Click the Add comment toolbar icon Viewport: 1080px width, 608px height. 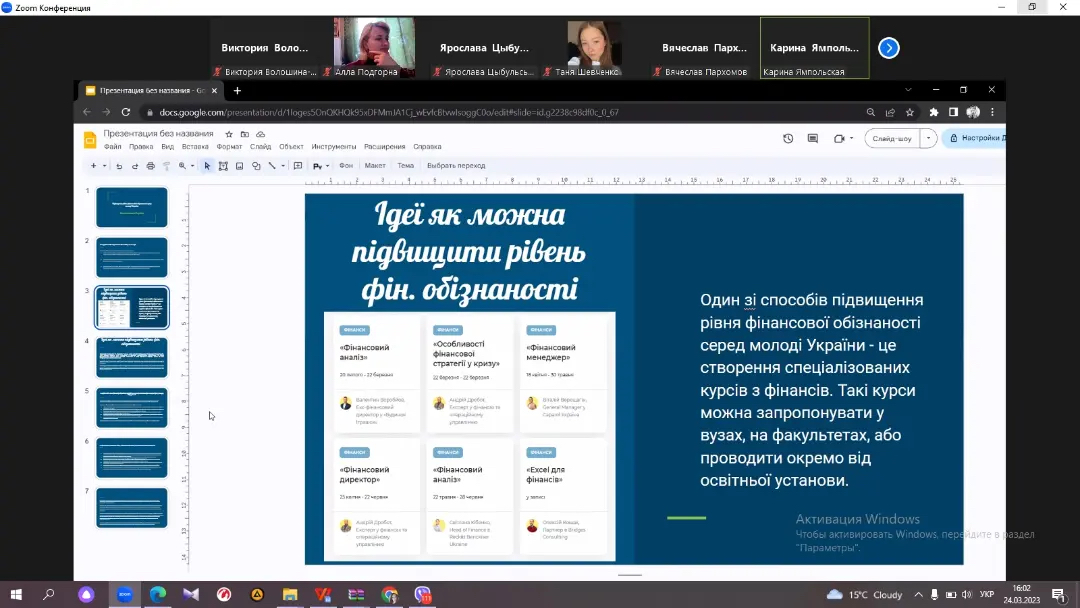(297, 166)
